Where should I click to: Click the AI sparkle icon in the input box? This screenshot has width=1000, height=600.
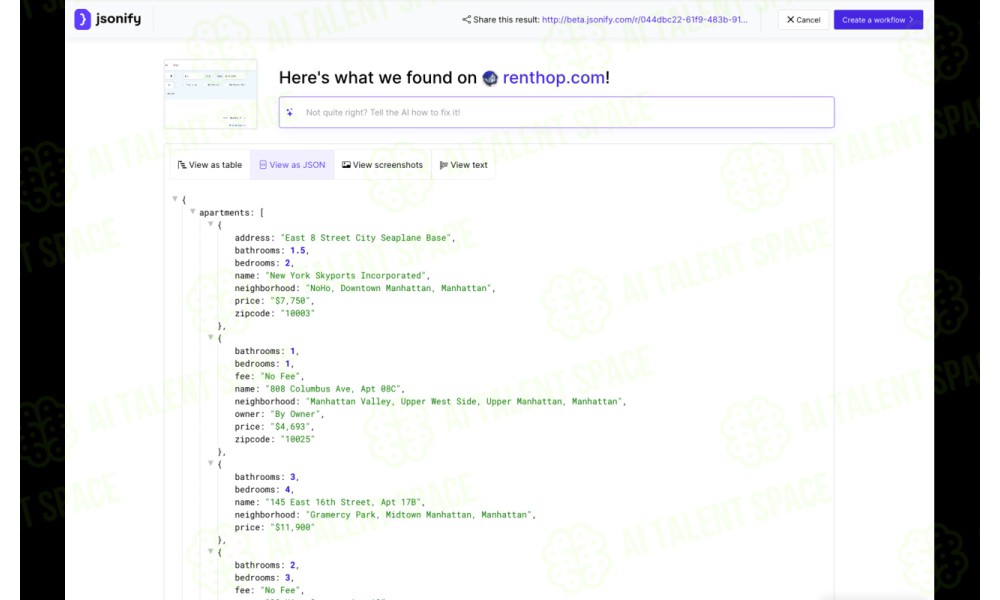pyautogui.click(x=290, y=112)
